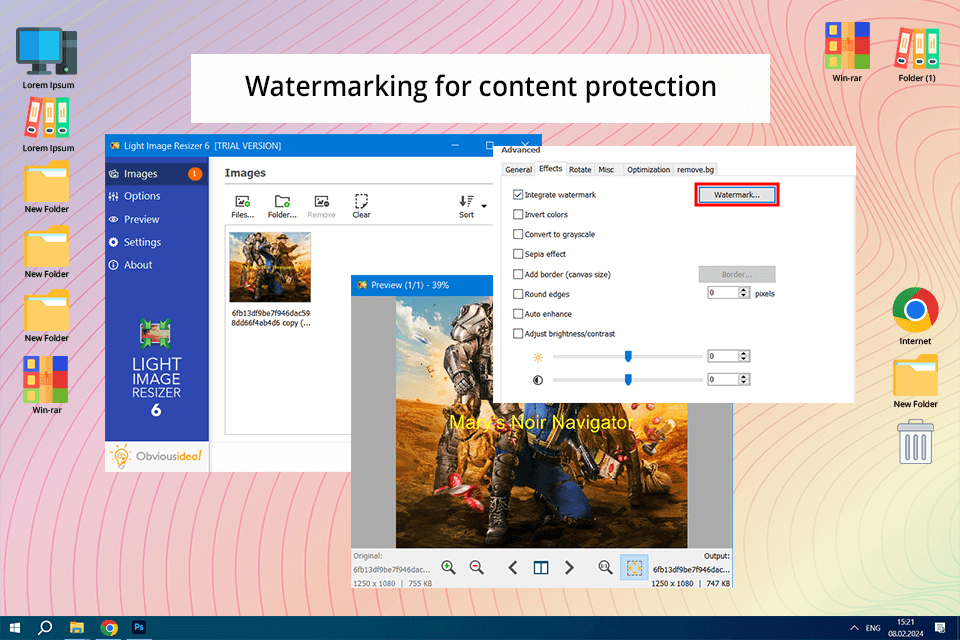Screen dimensions: 960x640
Task: Click the contrast value field
Action: point(722,379)
